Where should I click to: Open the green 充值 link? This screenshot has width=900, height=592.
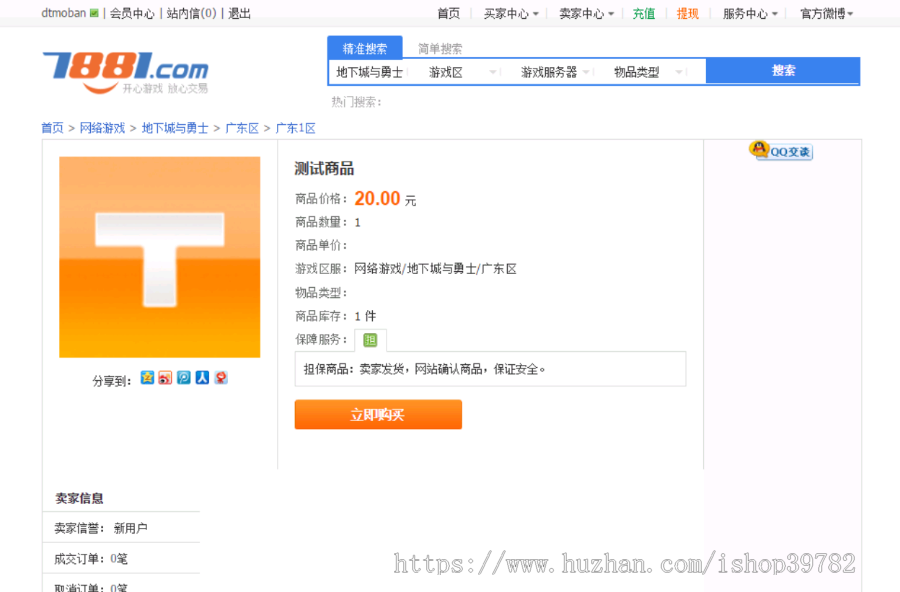point(643,14)
